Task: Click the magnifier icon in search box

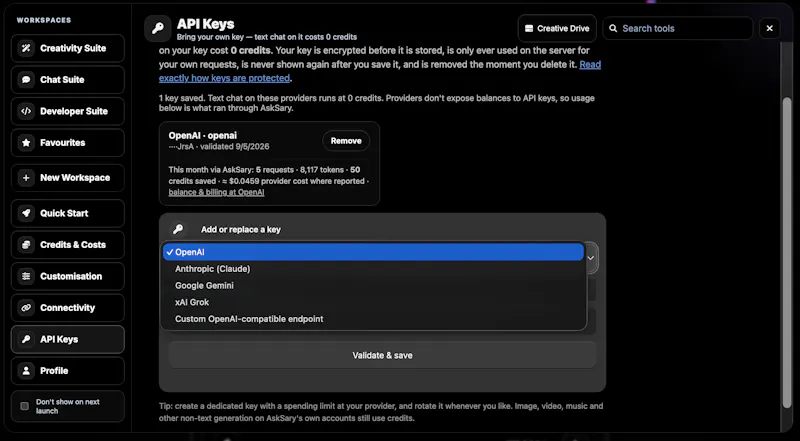Action: tap(613, 29)
